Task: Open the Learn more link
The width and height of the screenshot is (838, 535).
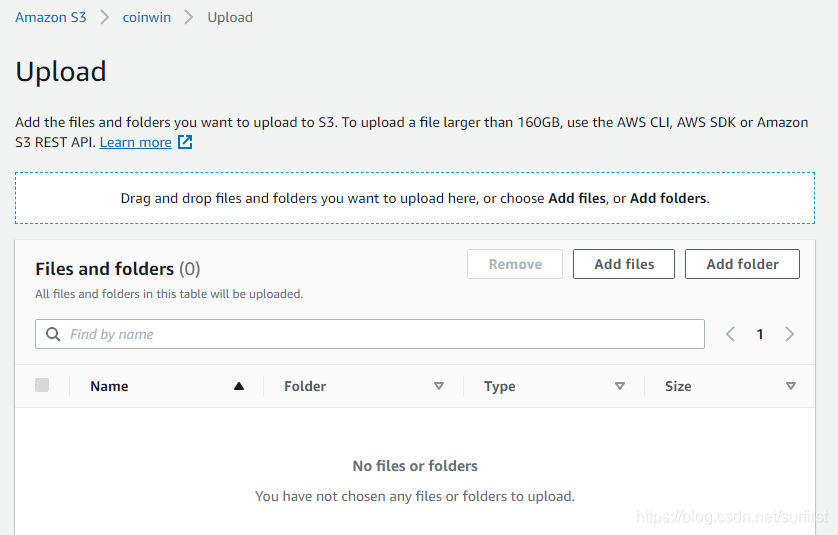Action: (x=135, y=142)
